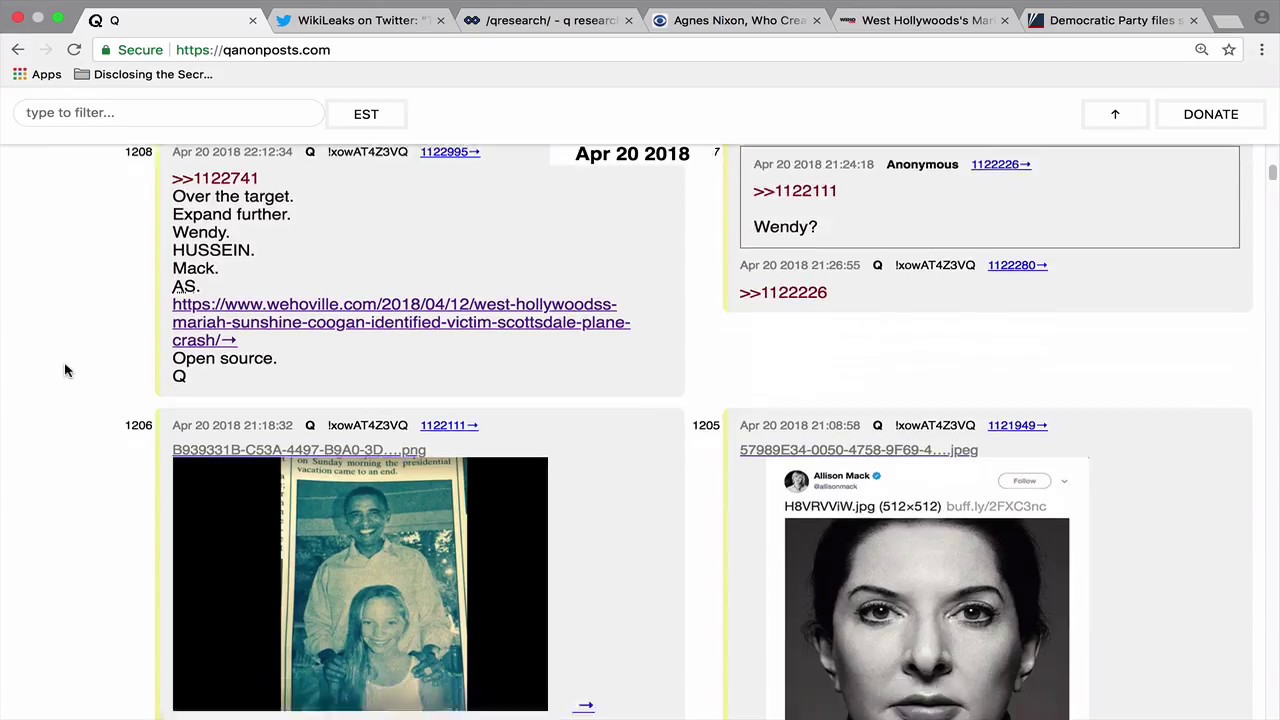Click the 'Wendy?' quoted text
This screenshot has height=720, width=1280.
[785, 227]
